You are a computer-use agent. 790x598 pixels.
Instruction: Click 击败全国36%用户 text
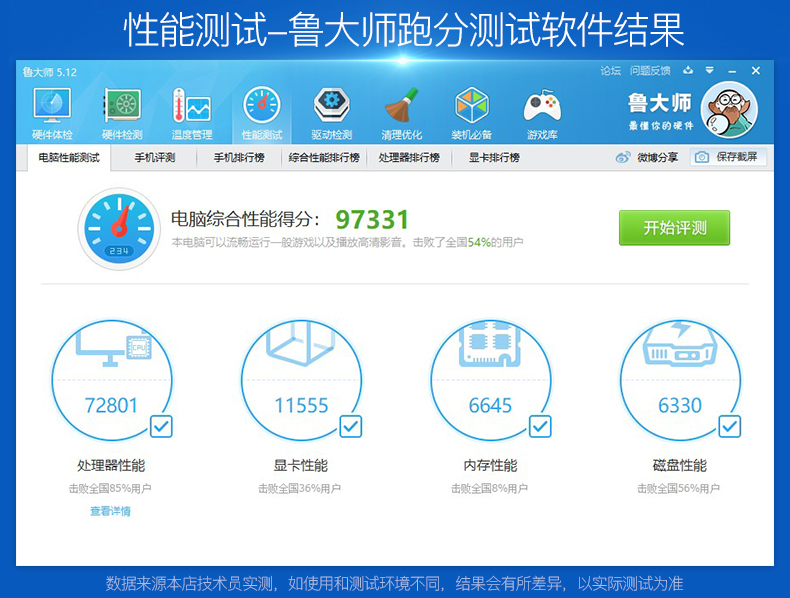coord(300,488)
